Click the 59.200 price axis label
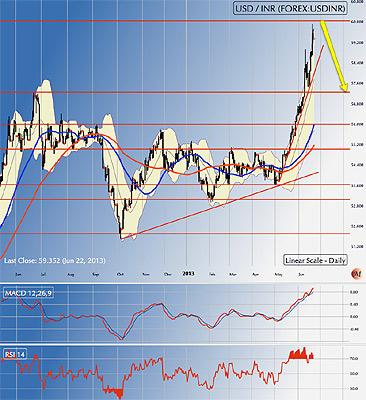Viewport: 366px width, 400px height. tap(357, 42)
